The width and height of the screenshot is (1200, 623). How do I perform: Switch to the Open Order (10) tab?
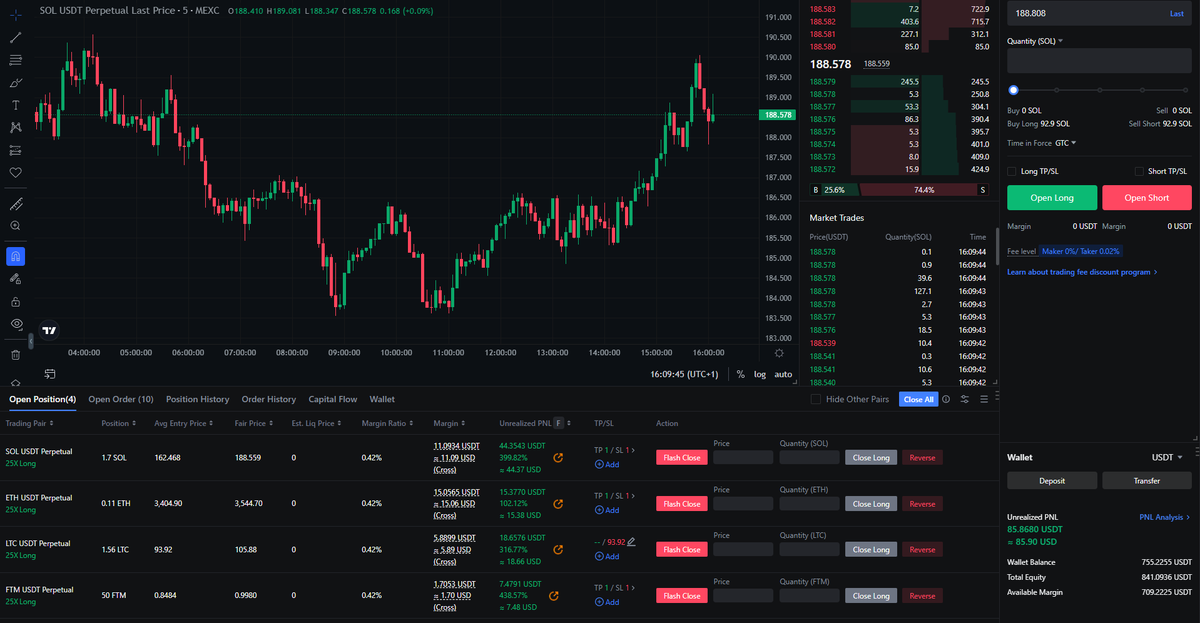pyautogui.click(x=121, y=399)
